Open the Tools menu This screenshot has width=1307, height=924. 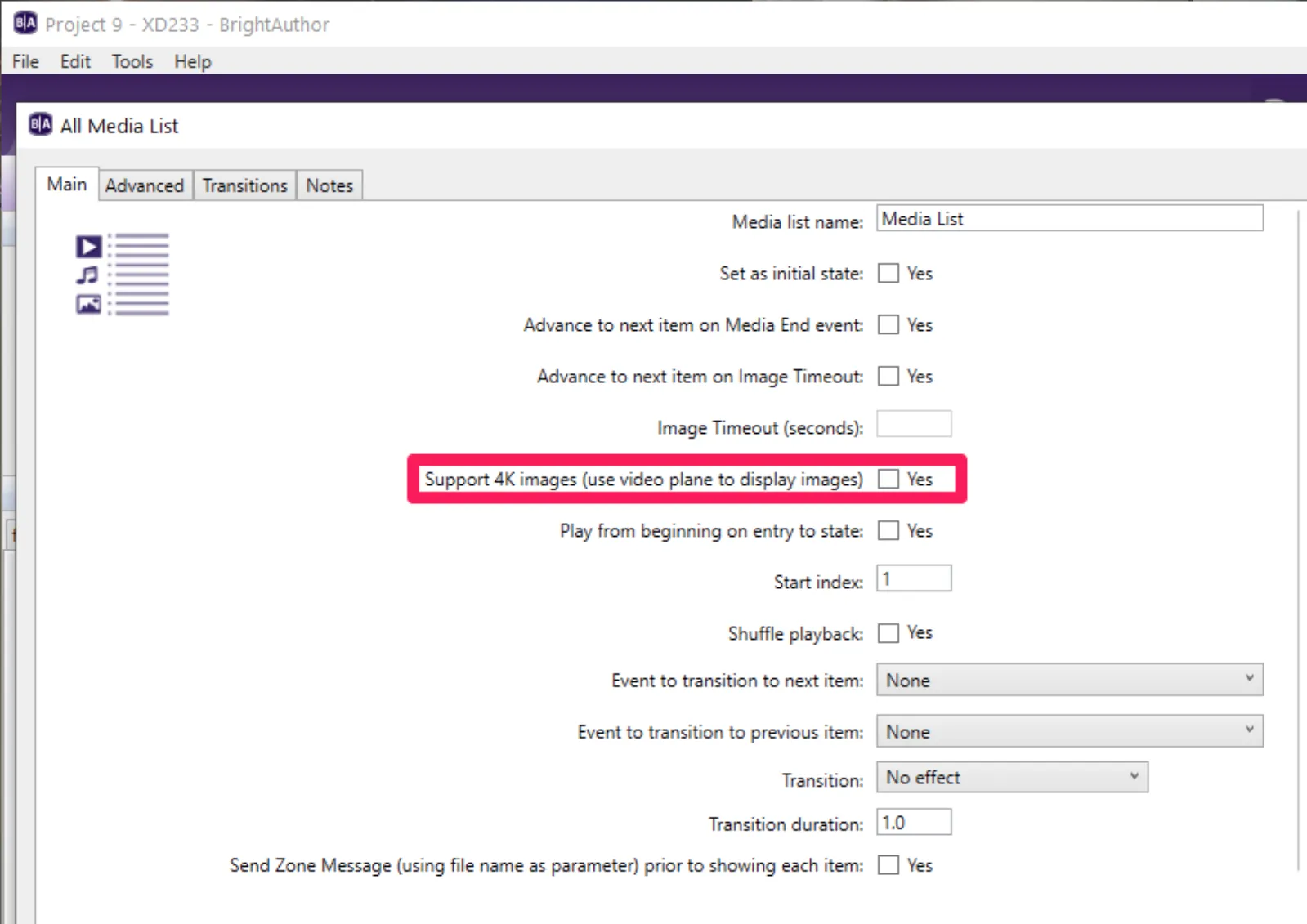pos(132,61)
